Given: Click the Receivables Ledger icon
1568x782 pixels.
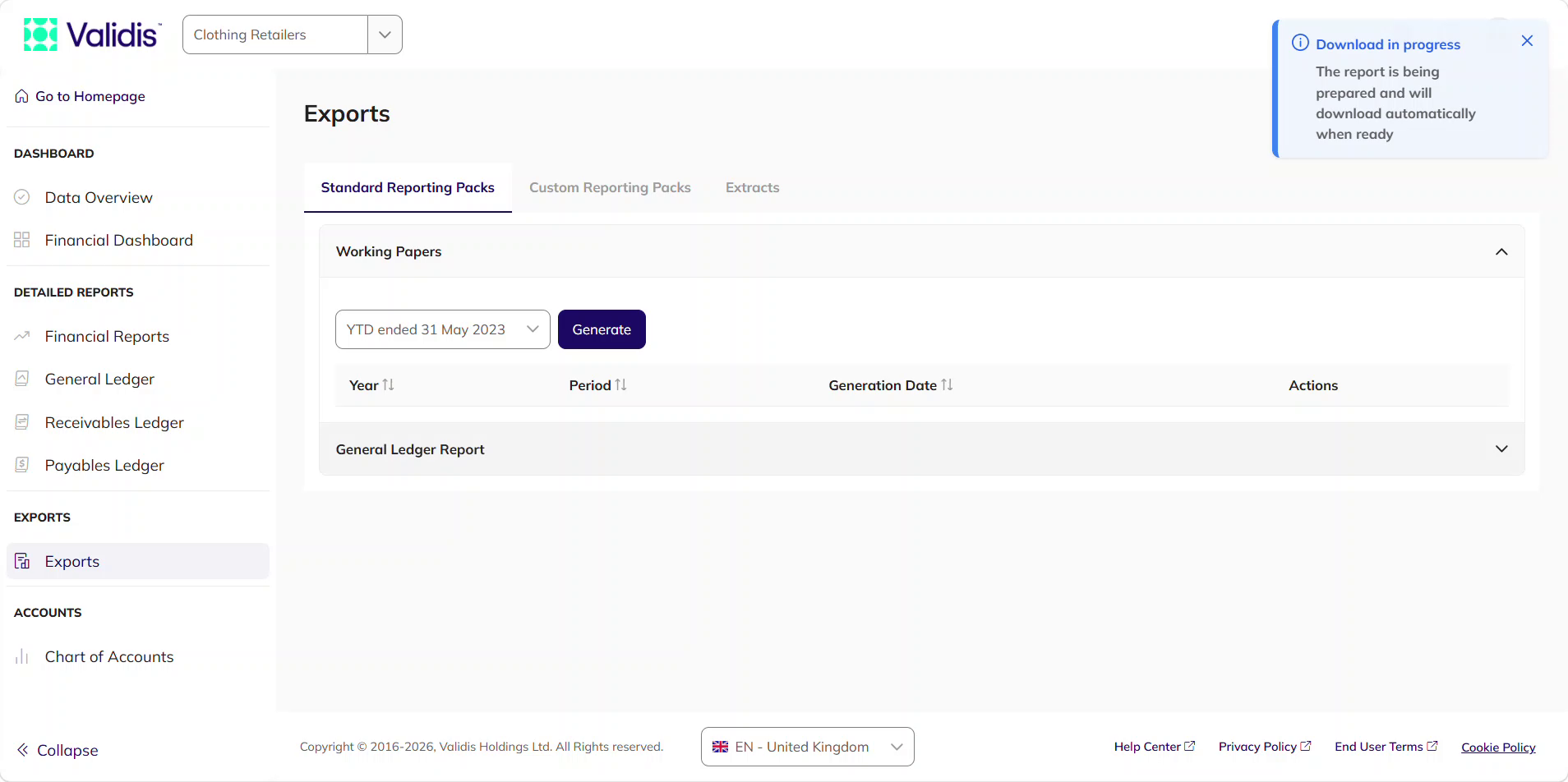Looking at the screenshot, I should tap(22, 422).
